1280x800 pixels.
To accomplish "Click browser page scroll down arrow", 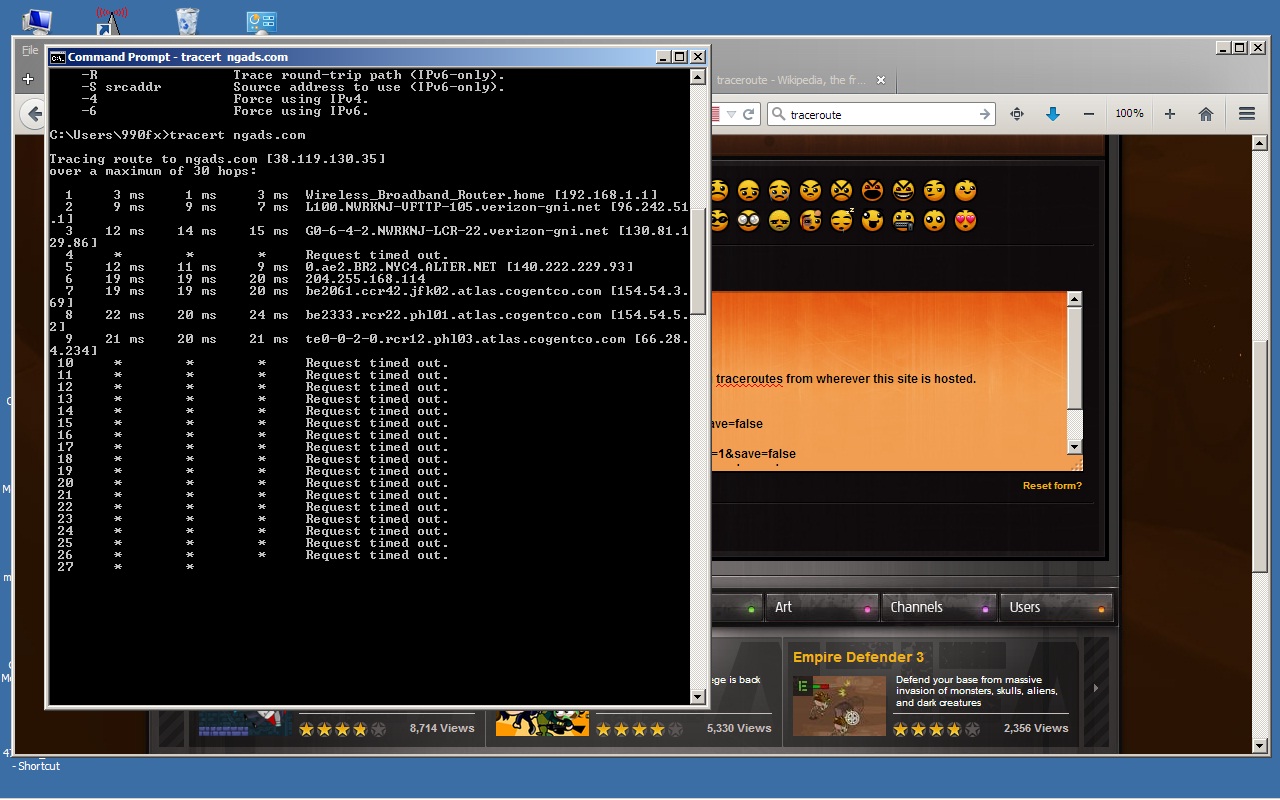I will pyautogui.click(x=1261, y=745).
